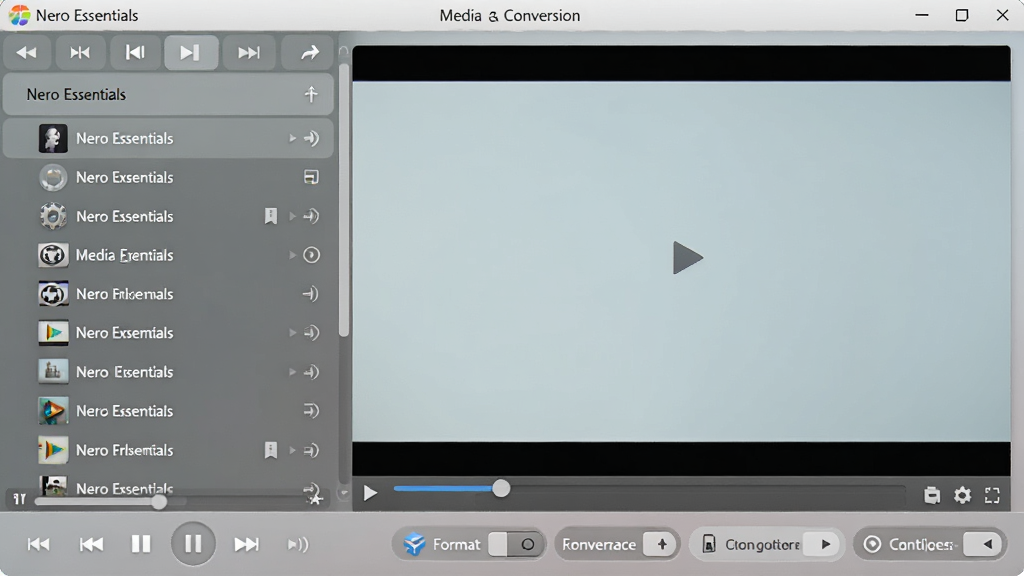
Task: Click the circle clock icon in Media Esentials row
Action: (x=312, y=255)
